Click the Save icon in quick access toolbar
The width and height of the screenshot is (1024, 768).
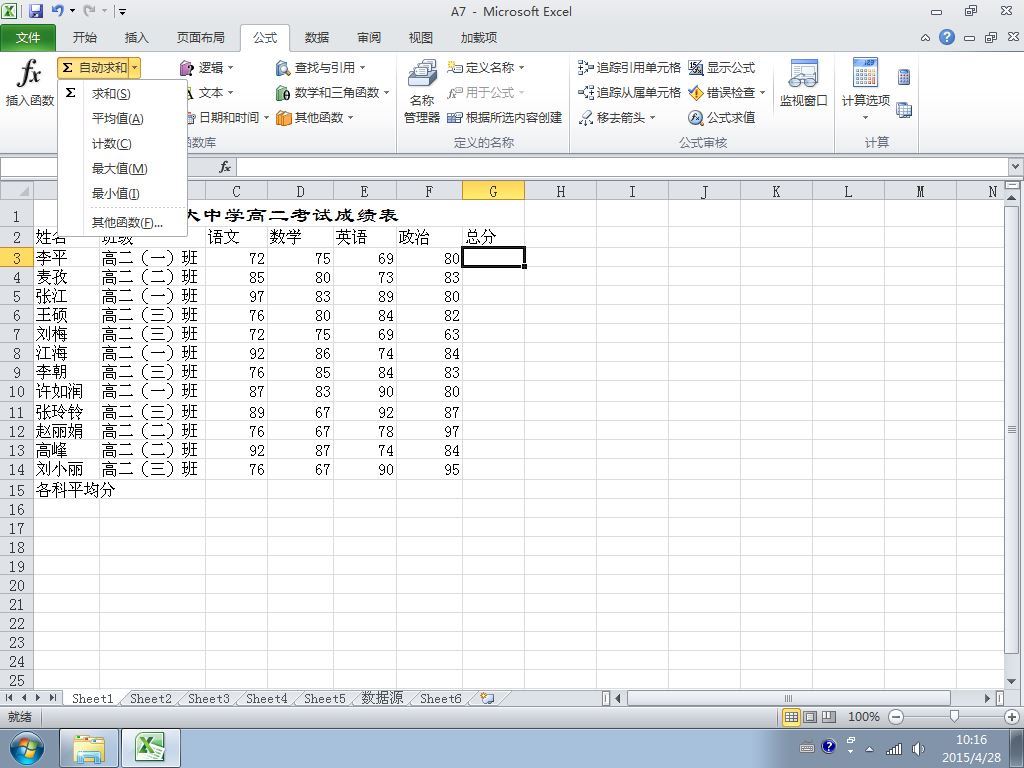(36, 10)
